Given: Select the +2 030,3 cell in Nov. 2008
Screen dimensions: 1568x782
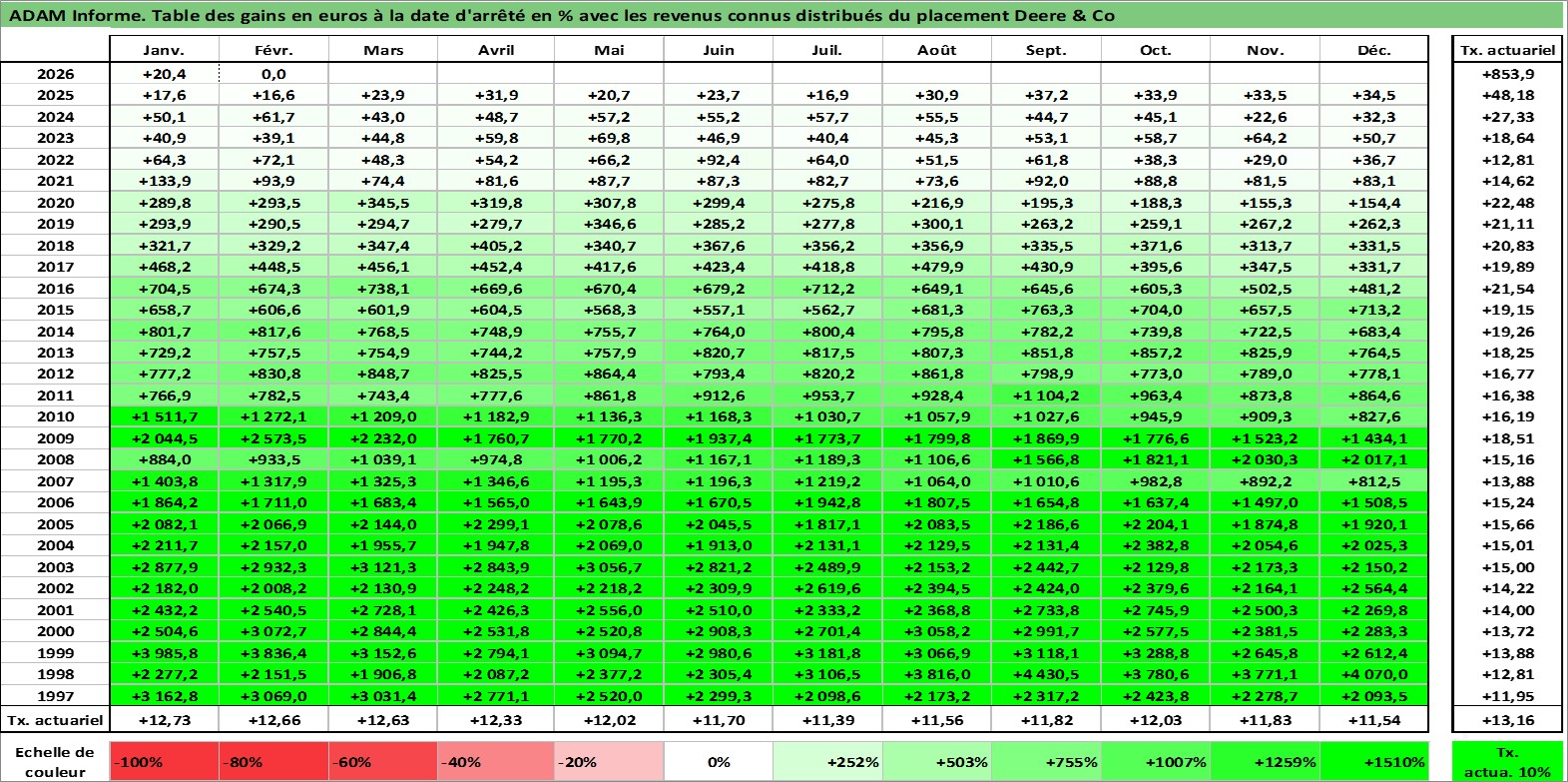Looking at the screenshot, I should [1265, 459].
